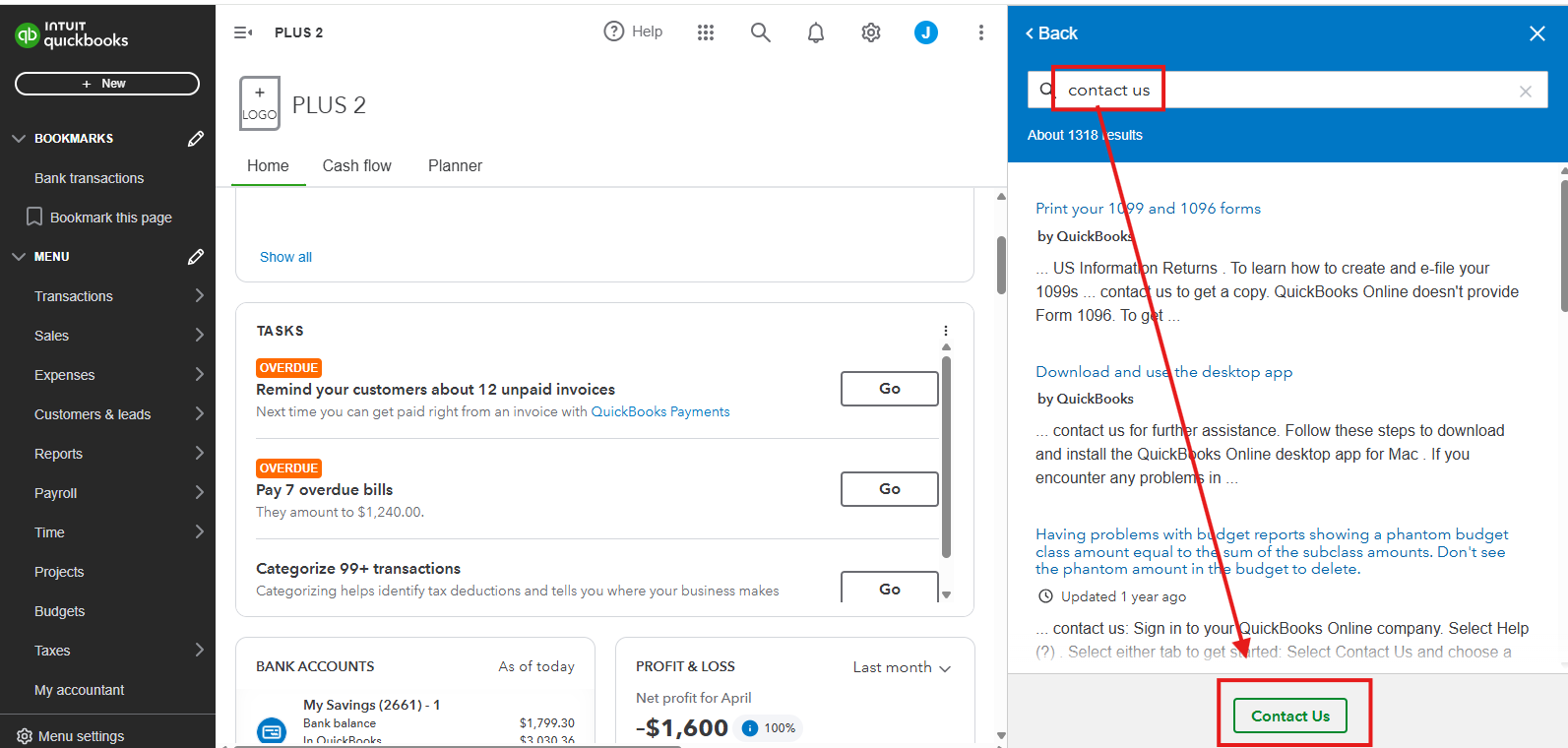
Task: Open My accountant in the sidebar
Action: 79,690
